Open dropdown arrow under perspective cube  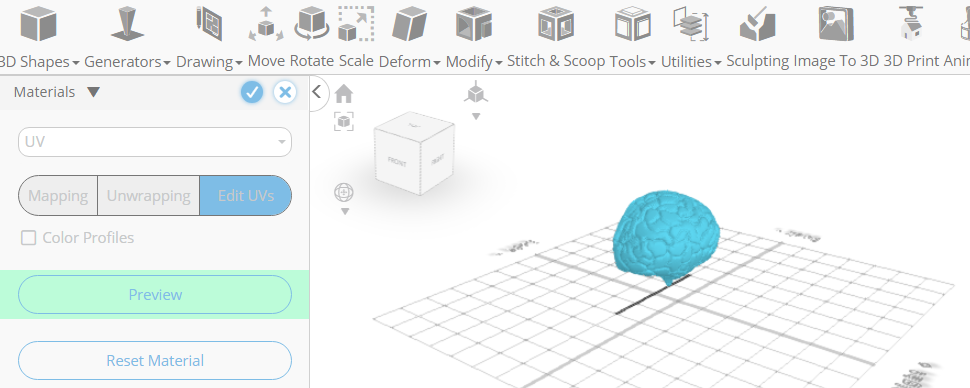(476, 116)
